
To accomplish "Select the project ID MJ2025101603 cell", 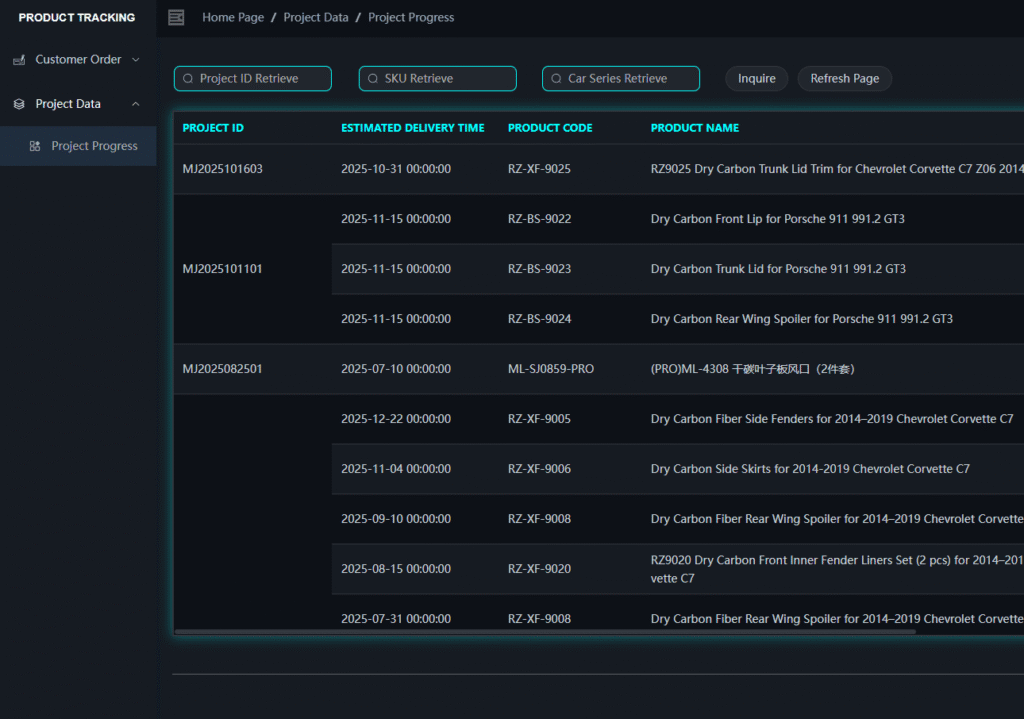I will [x=222, y=169].
